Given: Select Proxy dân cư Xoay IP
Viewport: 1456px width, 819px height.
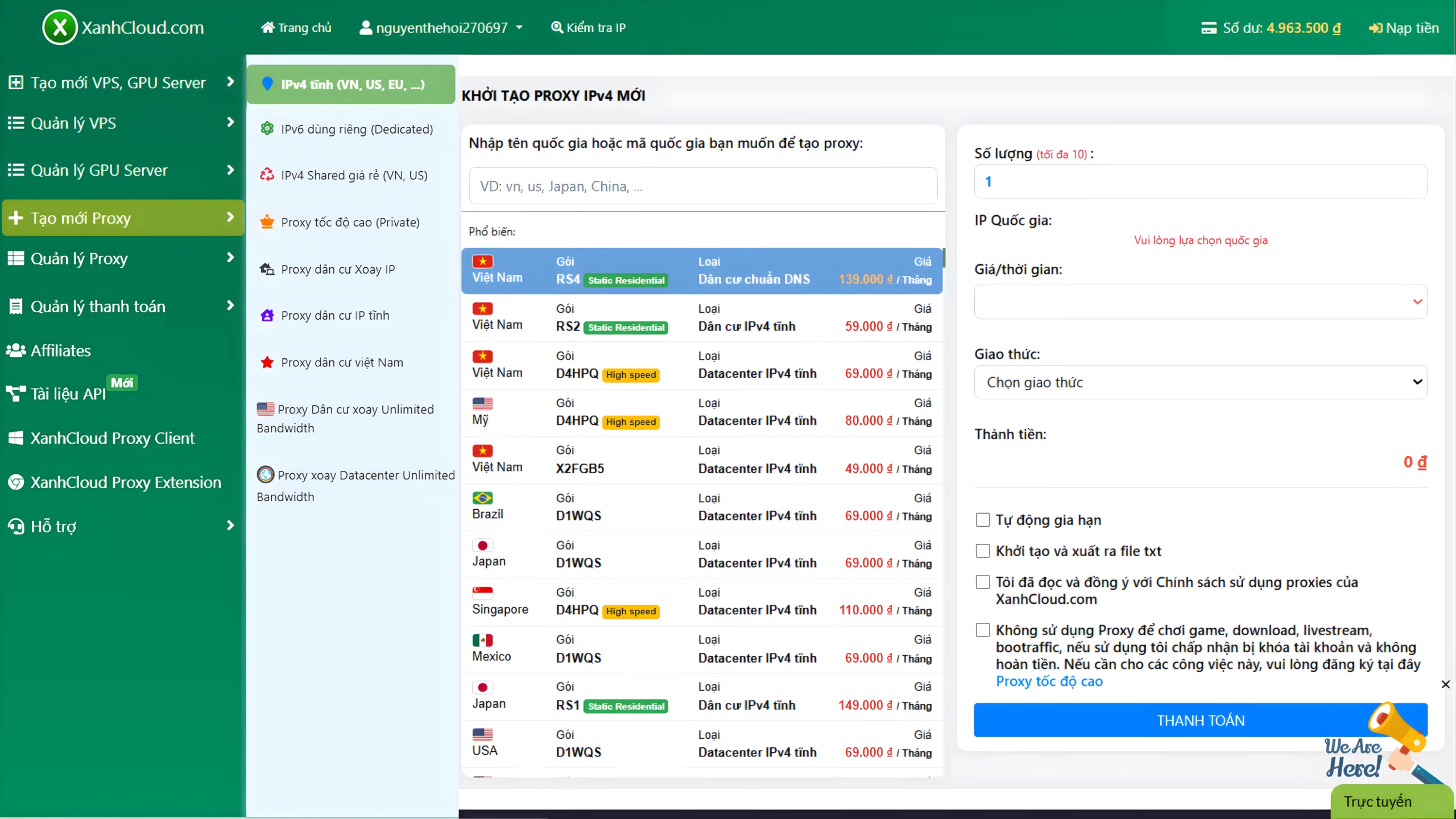Looking at the screenshot, I should click(337, 268).
